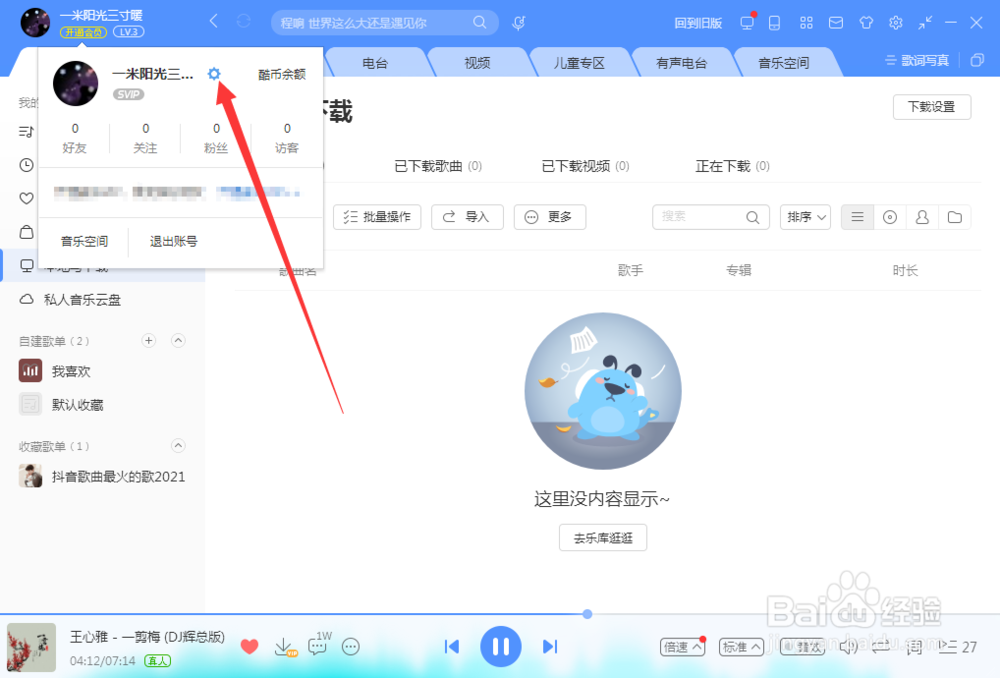1000x678 pixels.
Task: Switch to mini mode with shrink arrows
Action: pyautogui.click(x=925, y=23)
